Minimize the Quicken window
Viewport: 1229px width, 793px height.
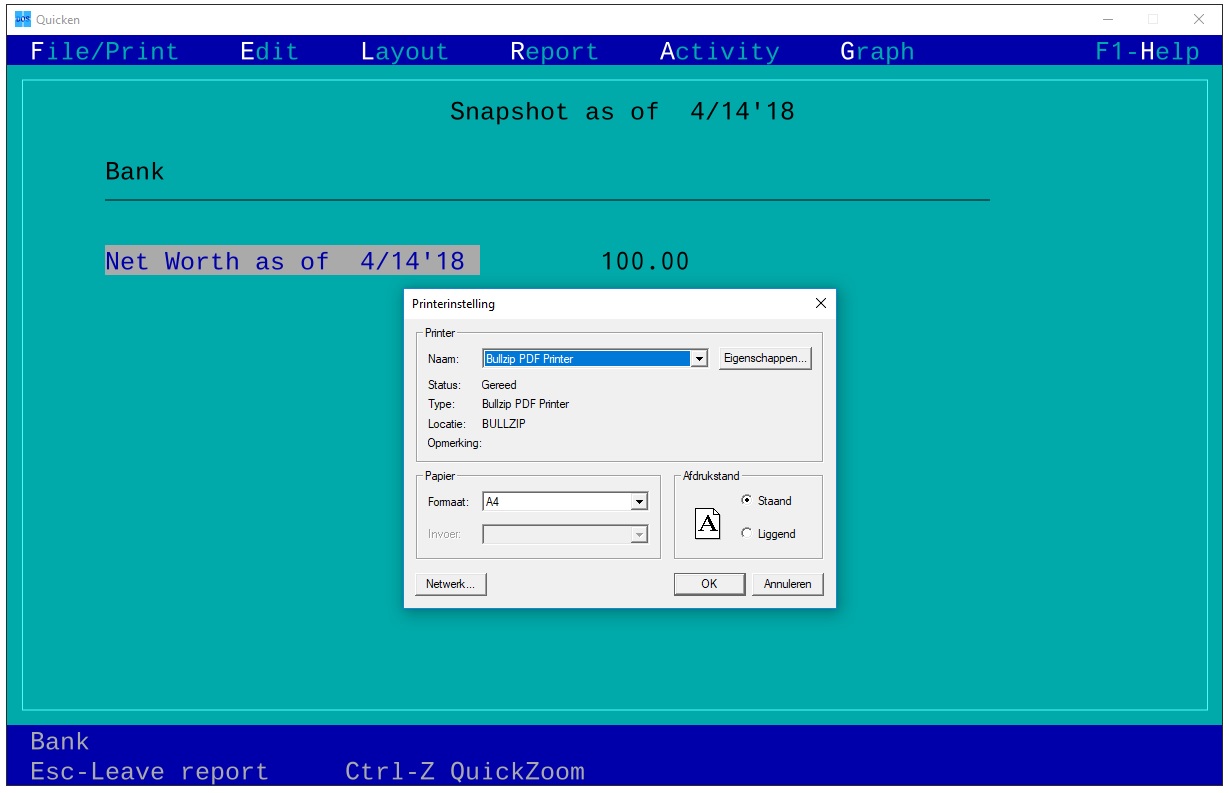pos(1108,19)
